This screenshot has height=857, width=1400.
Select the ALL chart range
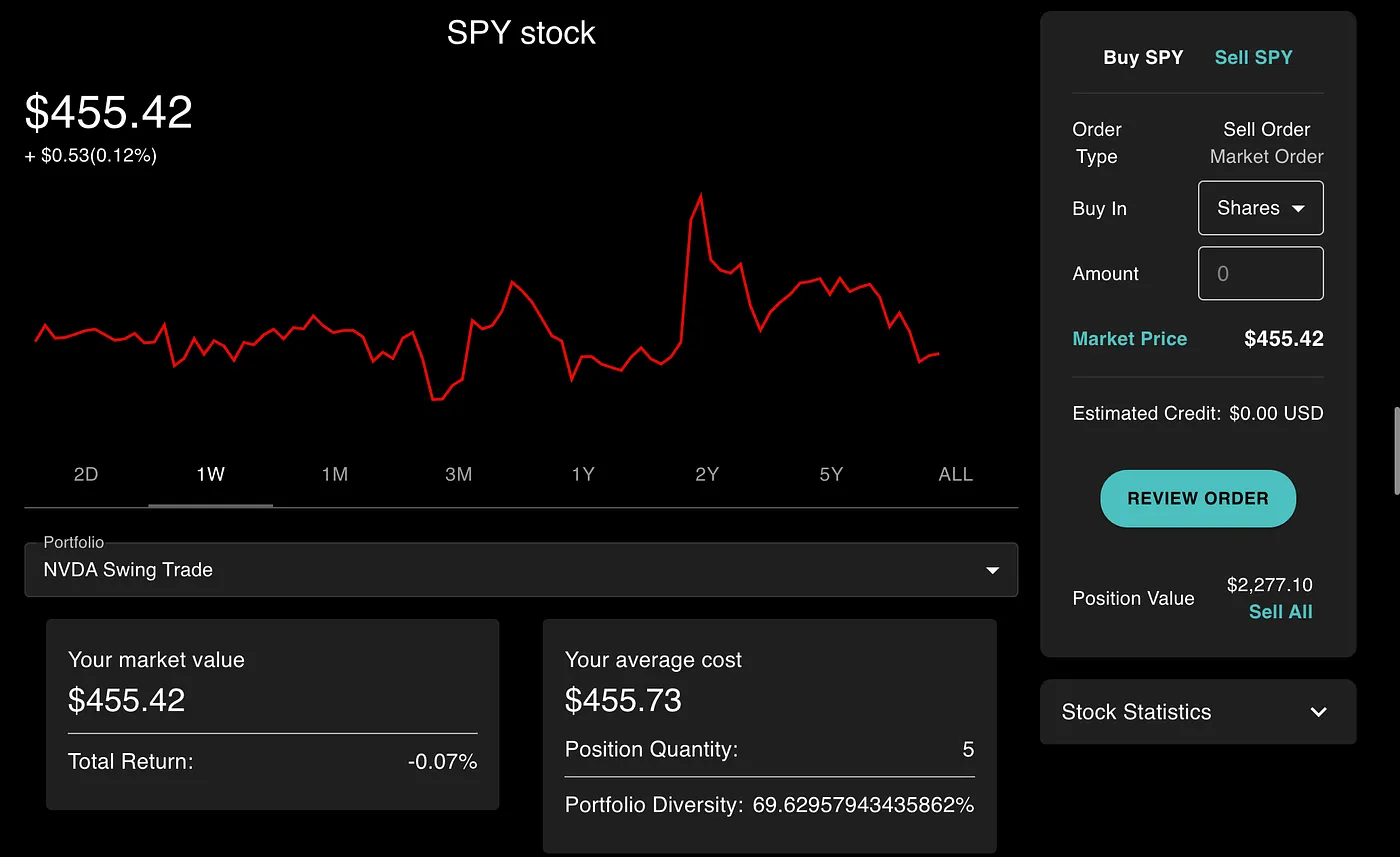(956, 474)
